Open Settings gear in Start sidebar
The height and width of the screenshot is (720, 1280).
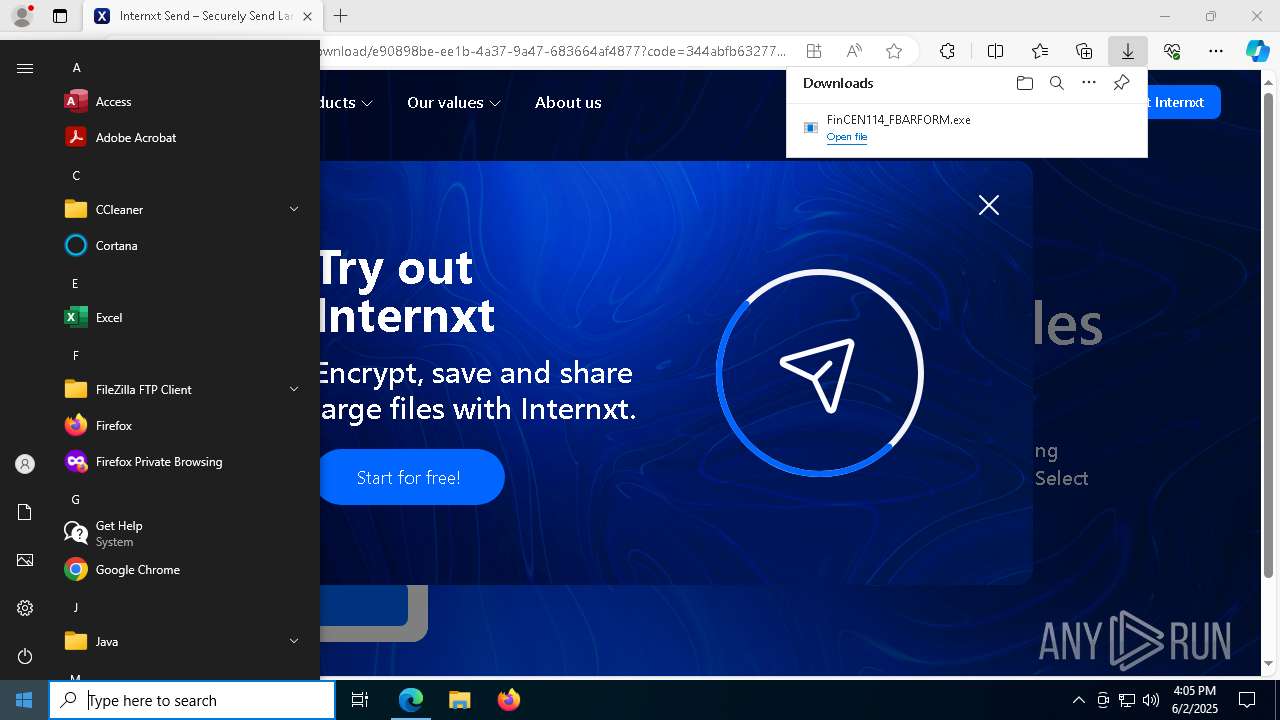(25, 608)
